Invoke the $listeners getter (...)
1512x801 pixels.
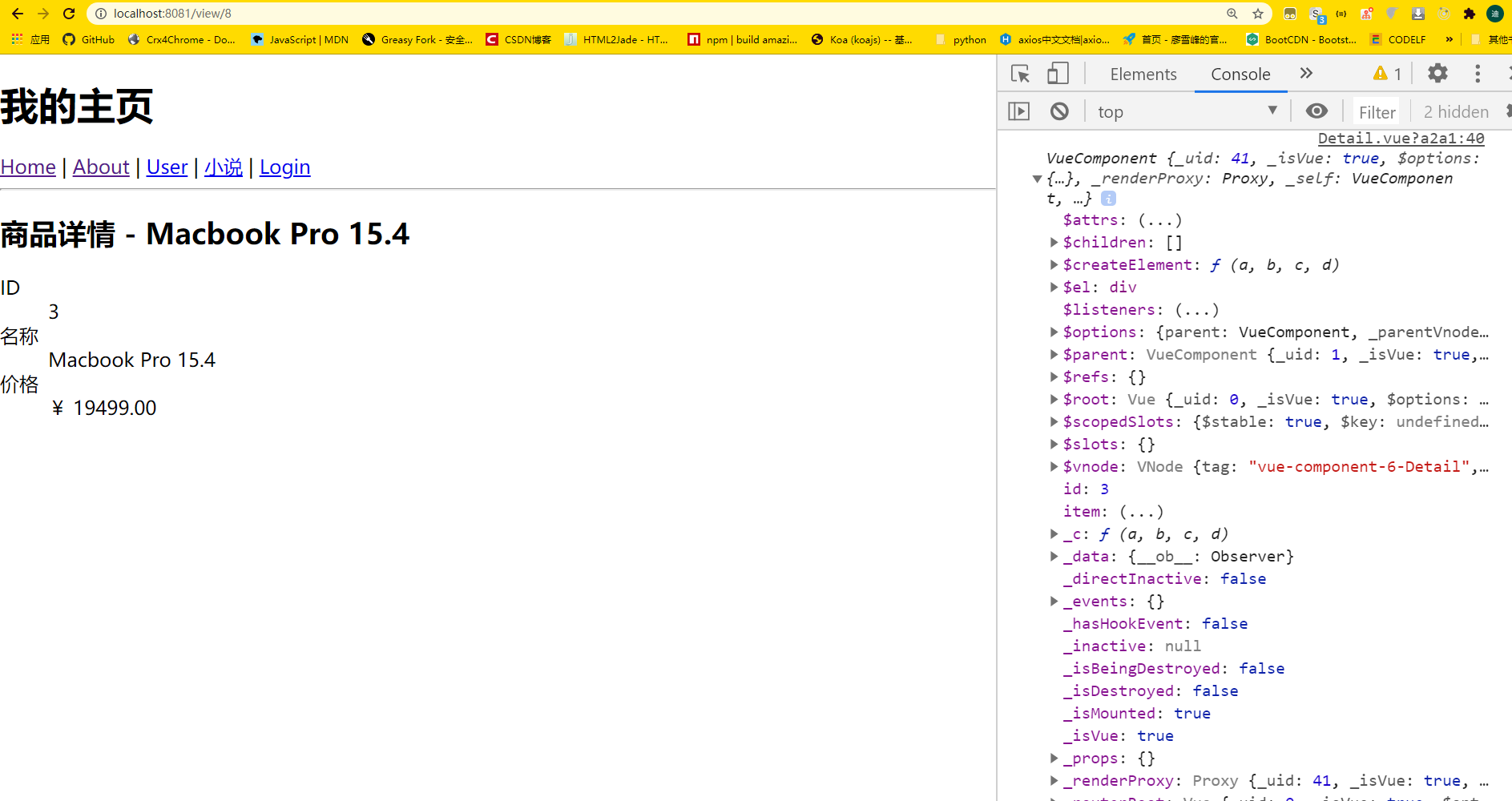[1196, 310]
